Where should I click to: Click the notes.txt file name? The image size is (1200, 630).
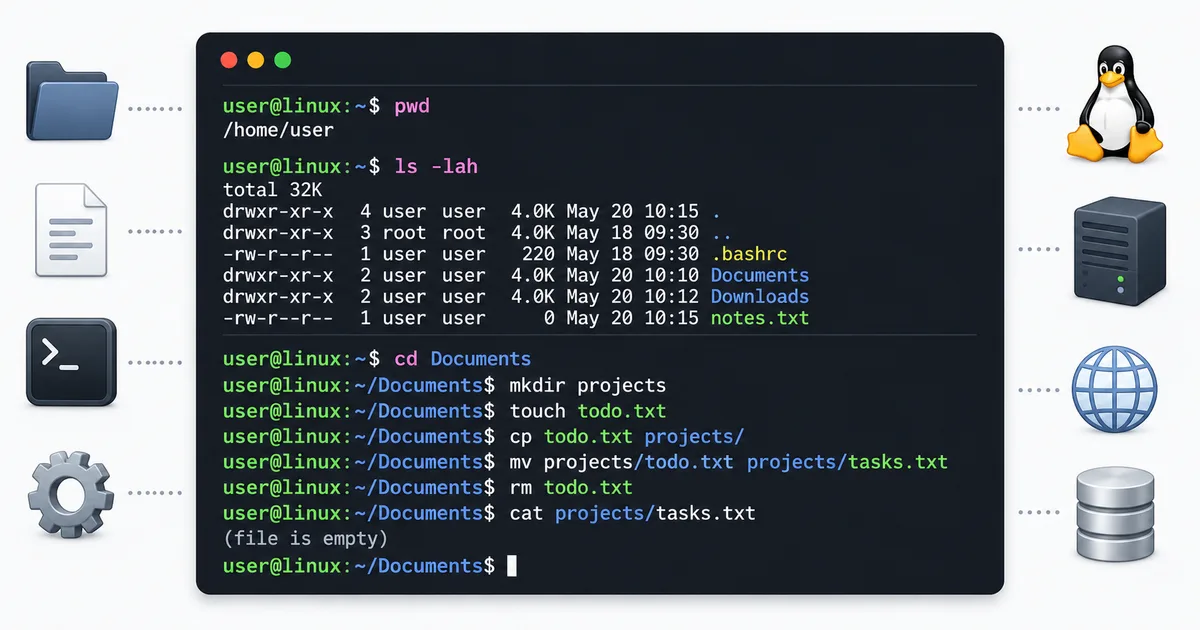pyautogui.click(x=760, y=318)
